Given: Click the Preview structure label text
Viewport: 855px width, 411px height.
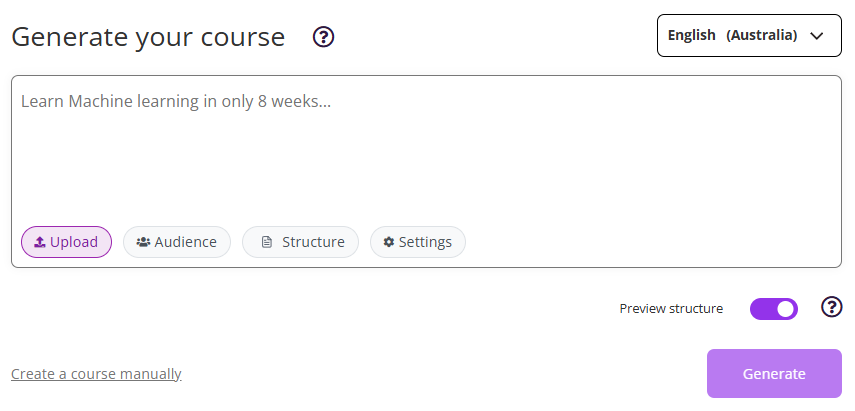Looking at the screenshot, I should pyautogui.click(x=671, y=308).
